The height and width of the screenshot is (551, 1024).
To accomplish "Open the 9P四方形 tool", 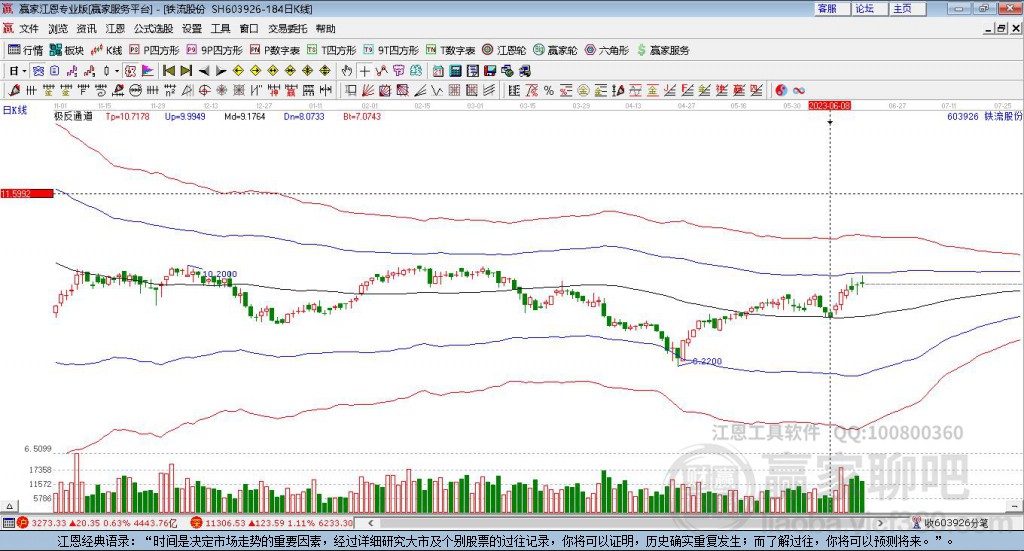I will coord(214,50).
